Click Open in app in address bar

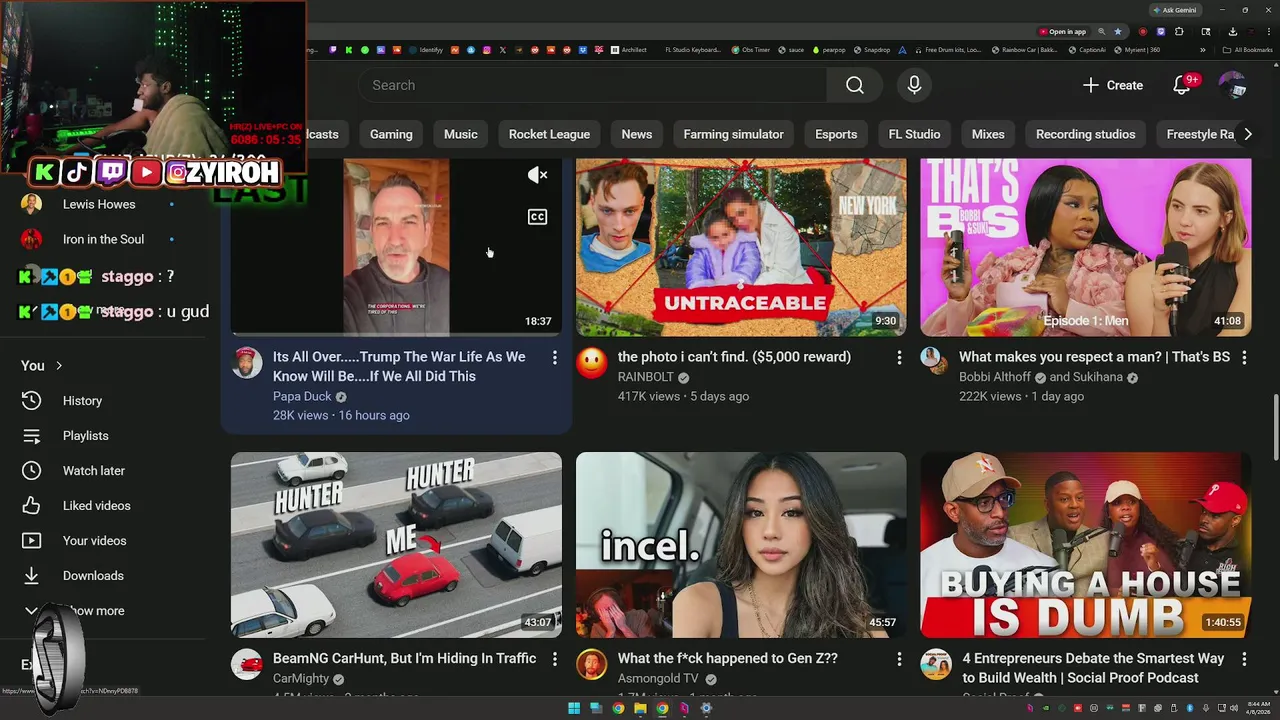click(1062, 32)
